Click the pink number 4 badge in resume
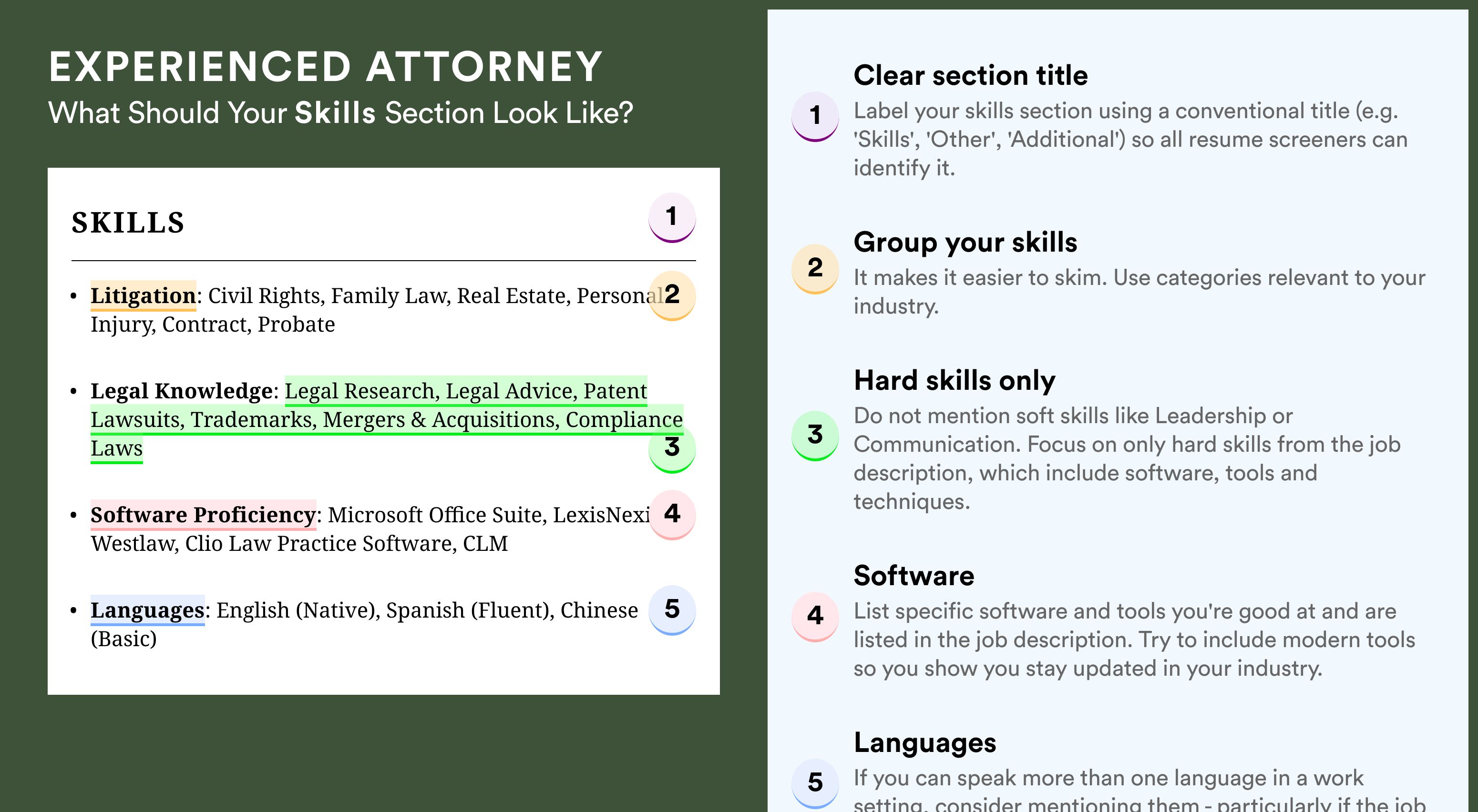This screenshot has height=812, width=1478. [x=672, y=514]
